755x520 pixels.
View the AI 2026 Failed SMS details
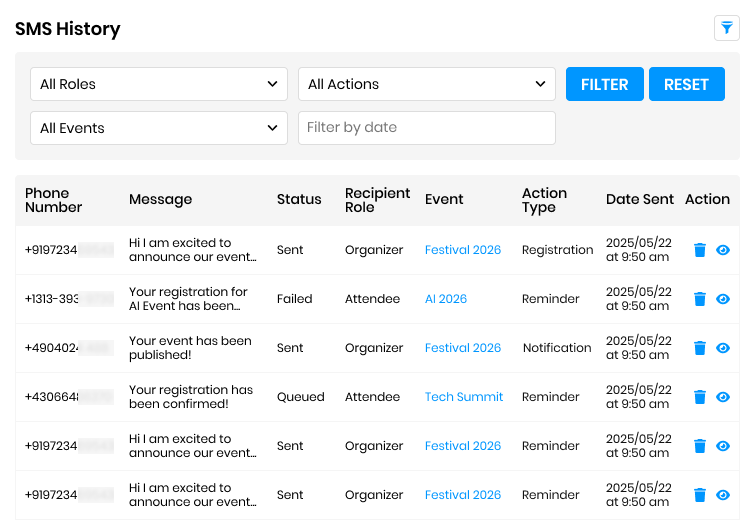tap(723, 299)
